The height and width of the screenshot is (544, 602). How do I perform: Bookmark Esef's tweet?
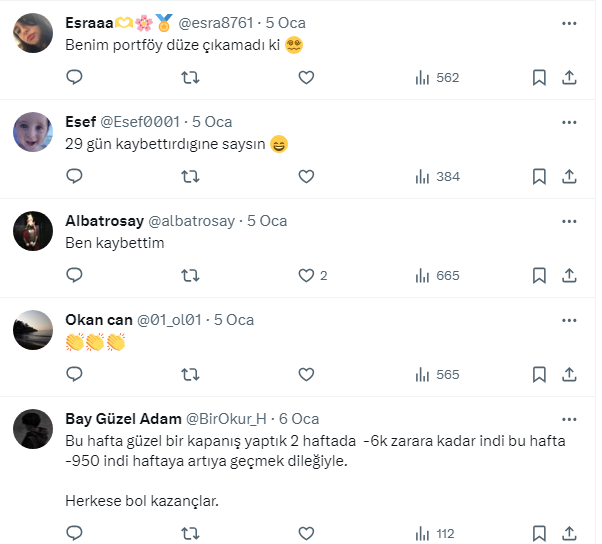(x=539, y=176)
